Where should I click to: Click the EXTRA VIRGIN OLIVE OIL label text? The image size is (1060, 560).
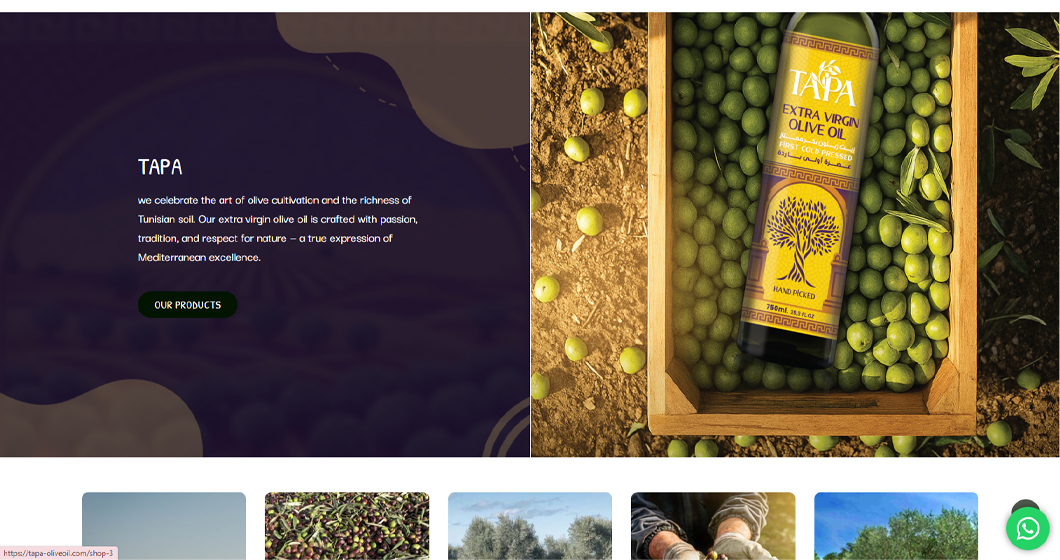819,122
